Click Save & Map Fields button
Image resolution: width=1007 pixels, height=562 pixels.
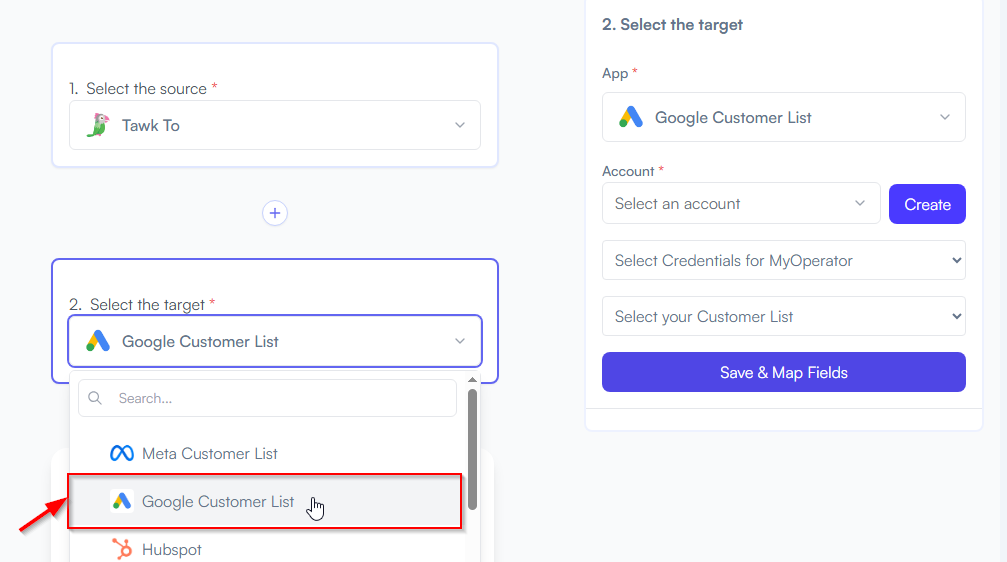(784, 372)
